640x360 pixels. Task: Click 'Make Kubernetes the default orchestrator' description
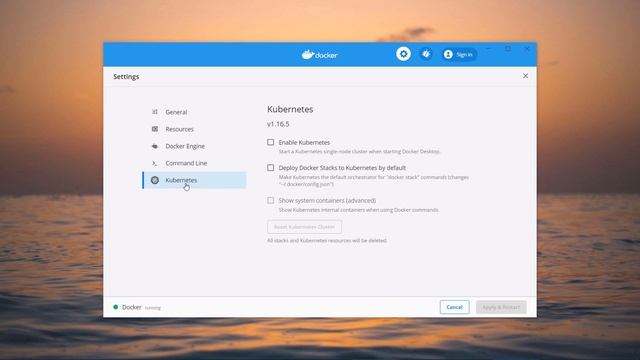click(374, 181)
